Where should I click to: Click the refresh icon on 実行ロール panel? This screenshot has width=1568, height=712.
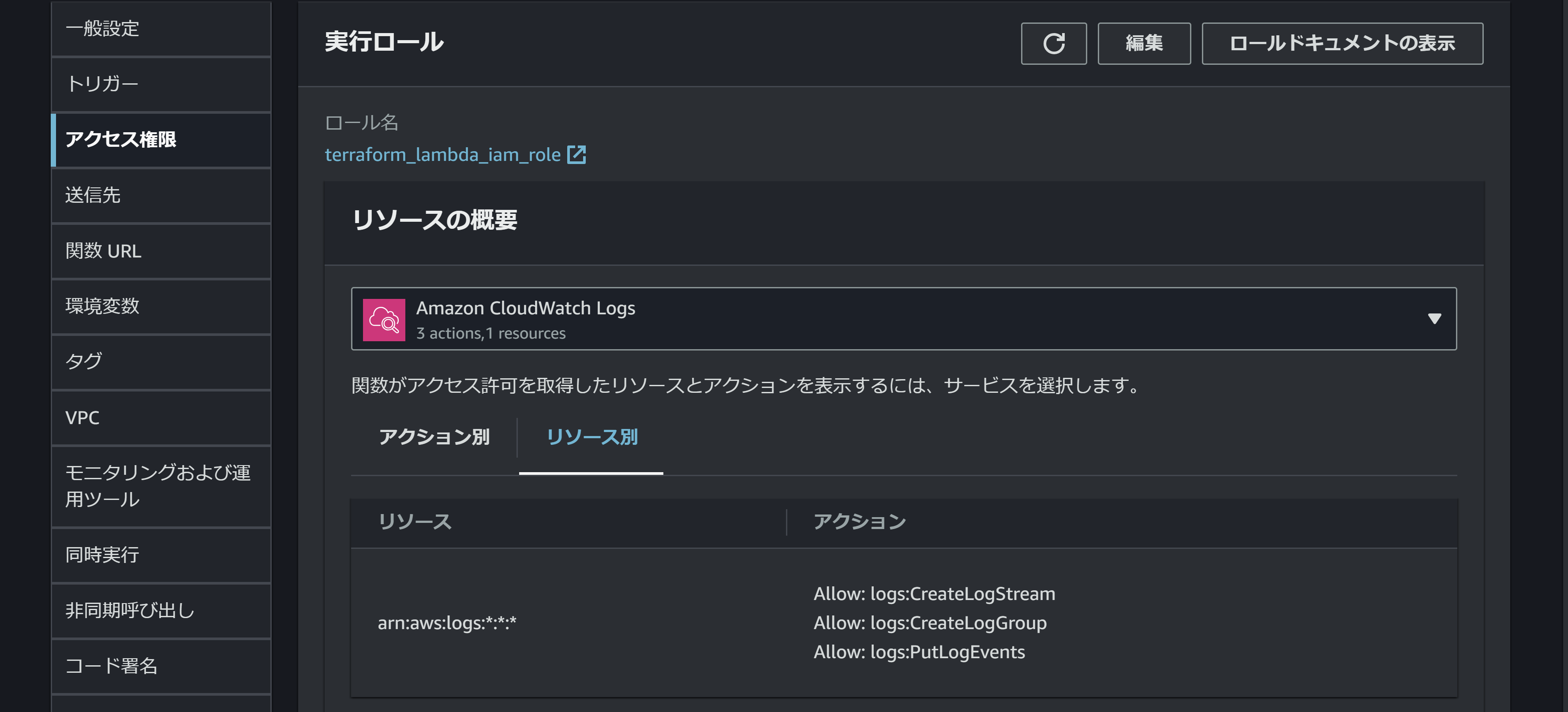point(1054,43)
